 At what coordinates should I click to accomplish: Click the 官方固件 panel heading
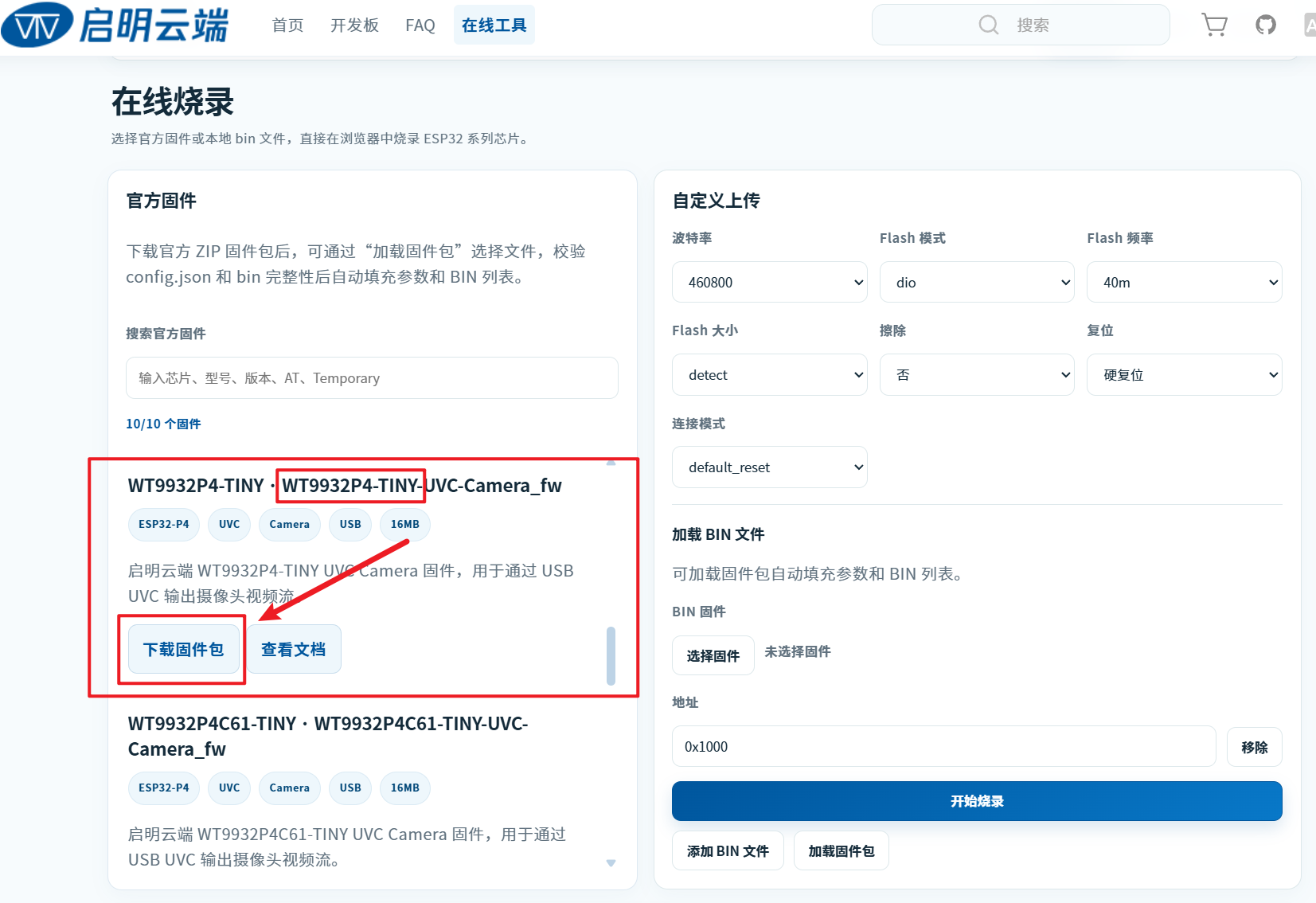point(162,201)
